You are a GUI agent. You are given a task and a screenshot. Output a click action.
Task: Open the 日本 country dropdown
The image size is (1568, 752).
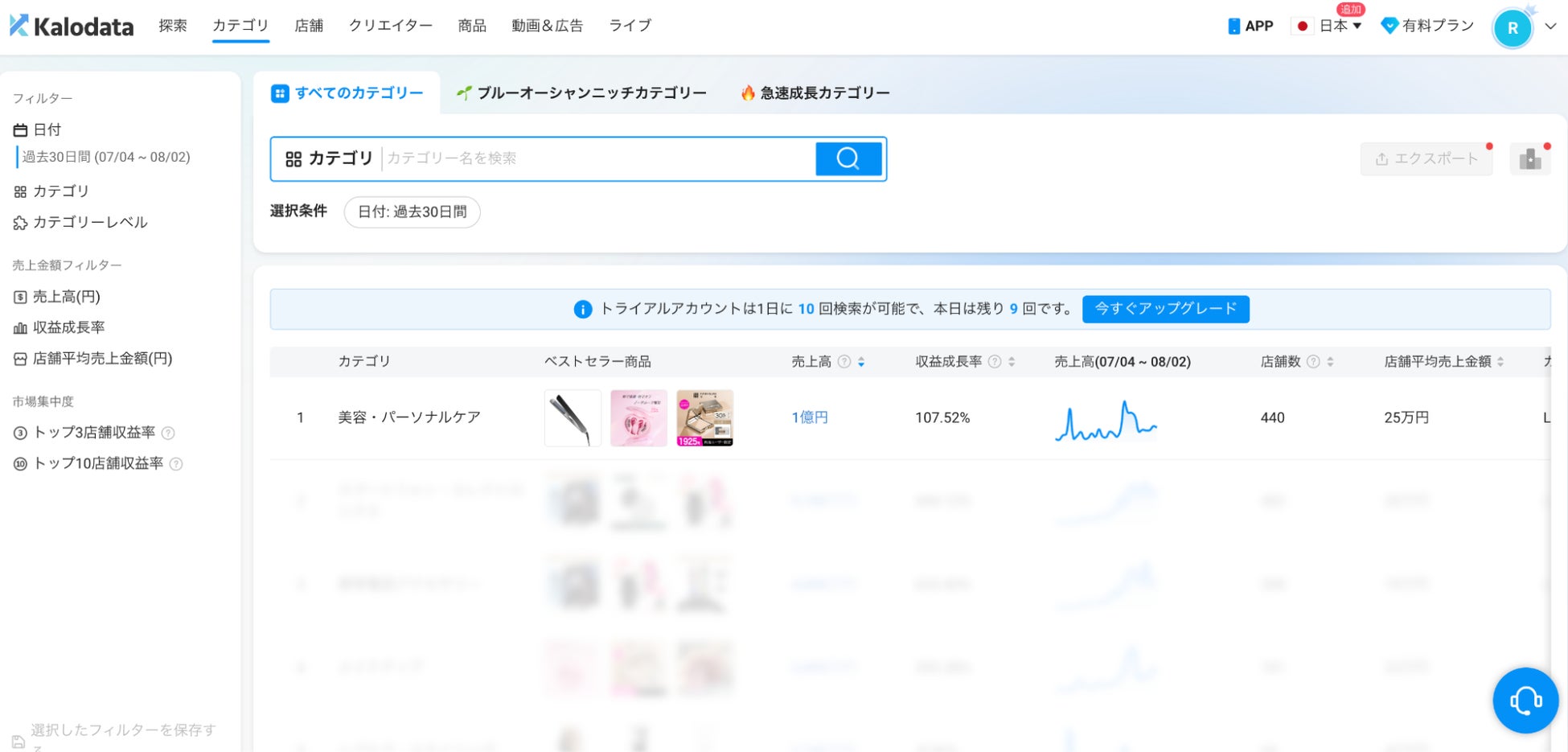pyautogui.click(x=1328, y=26)
